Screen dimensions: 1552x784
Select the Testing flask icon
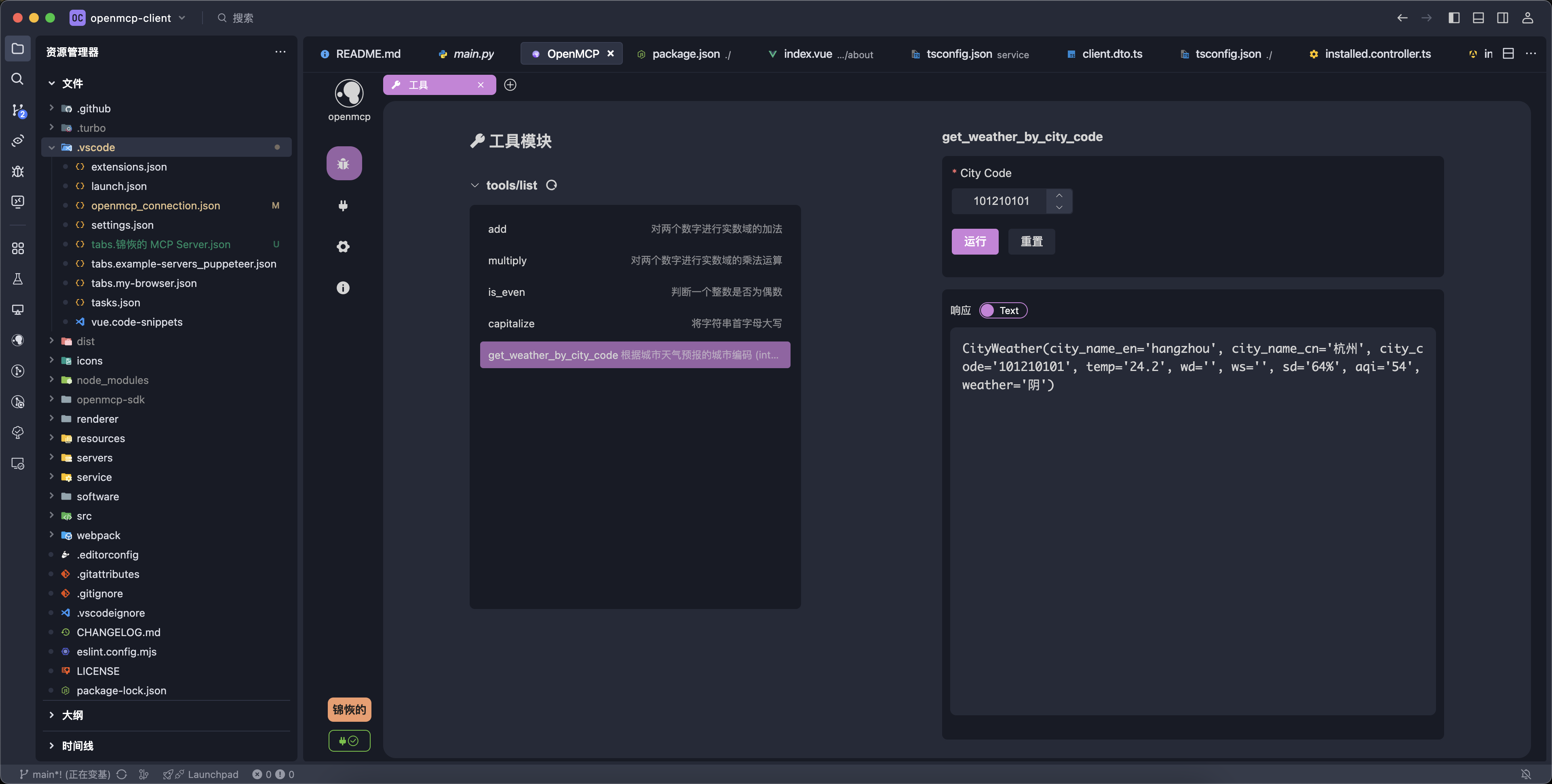click(x=17, y=278)
